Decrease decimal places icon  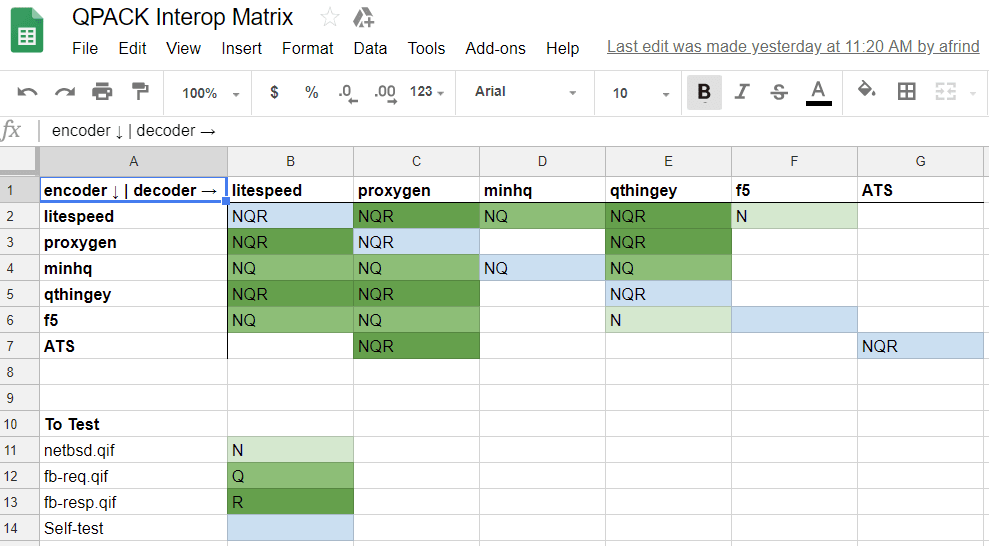[x=348, y=93]
